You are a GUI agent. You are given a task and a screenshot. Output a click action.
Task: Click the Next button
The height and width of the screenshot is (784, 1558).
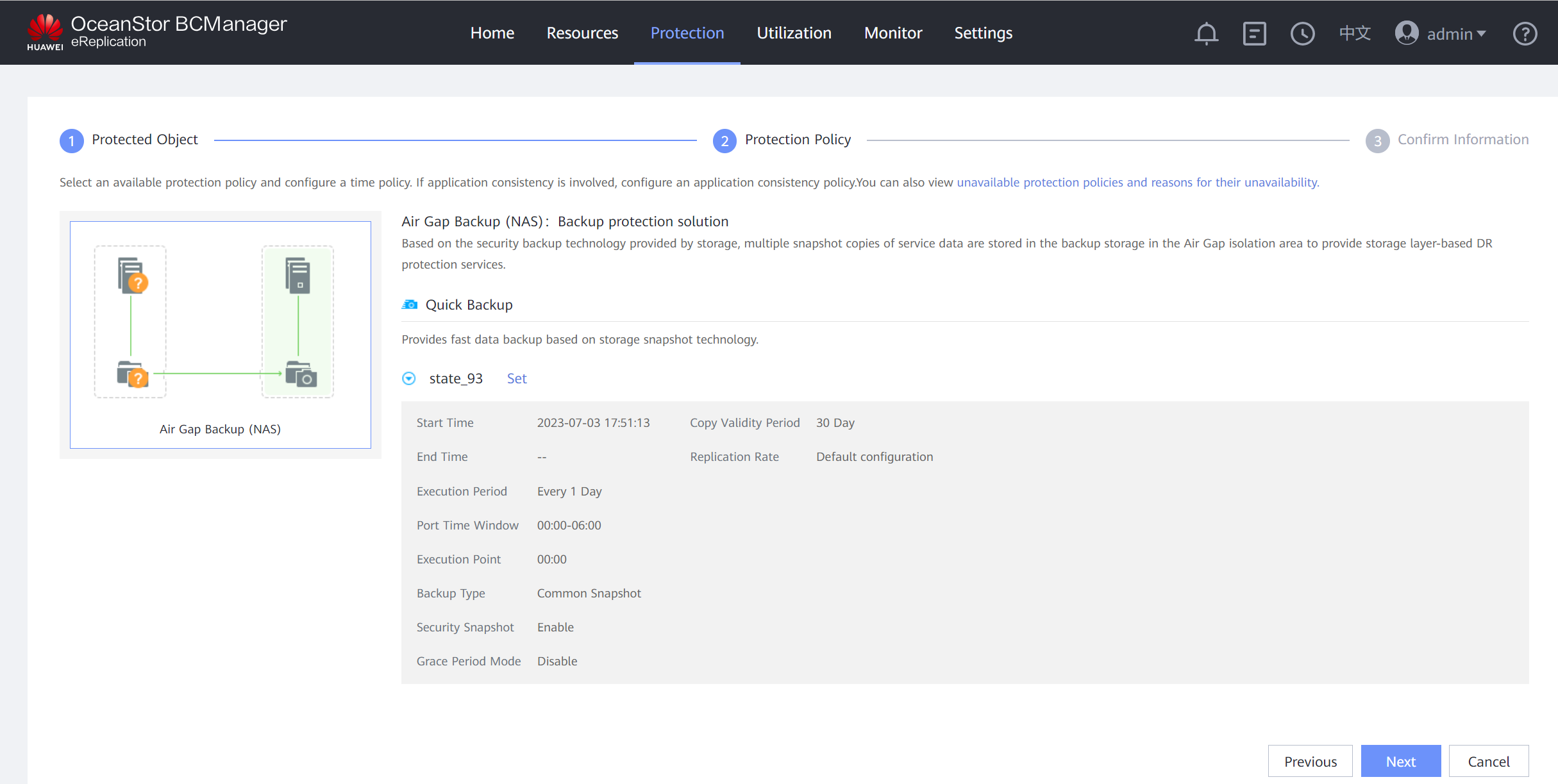(1400, 761)
